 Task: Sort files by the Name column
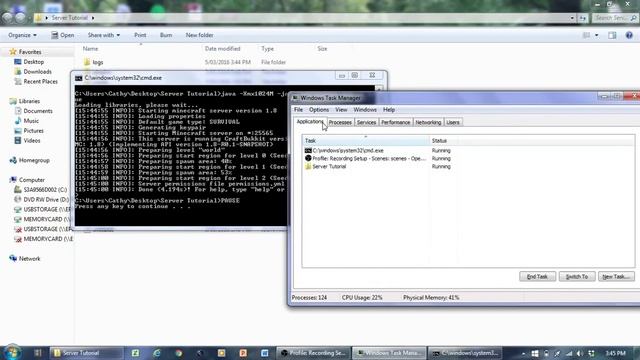pyautogui.click(x=90, y=49)
